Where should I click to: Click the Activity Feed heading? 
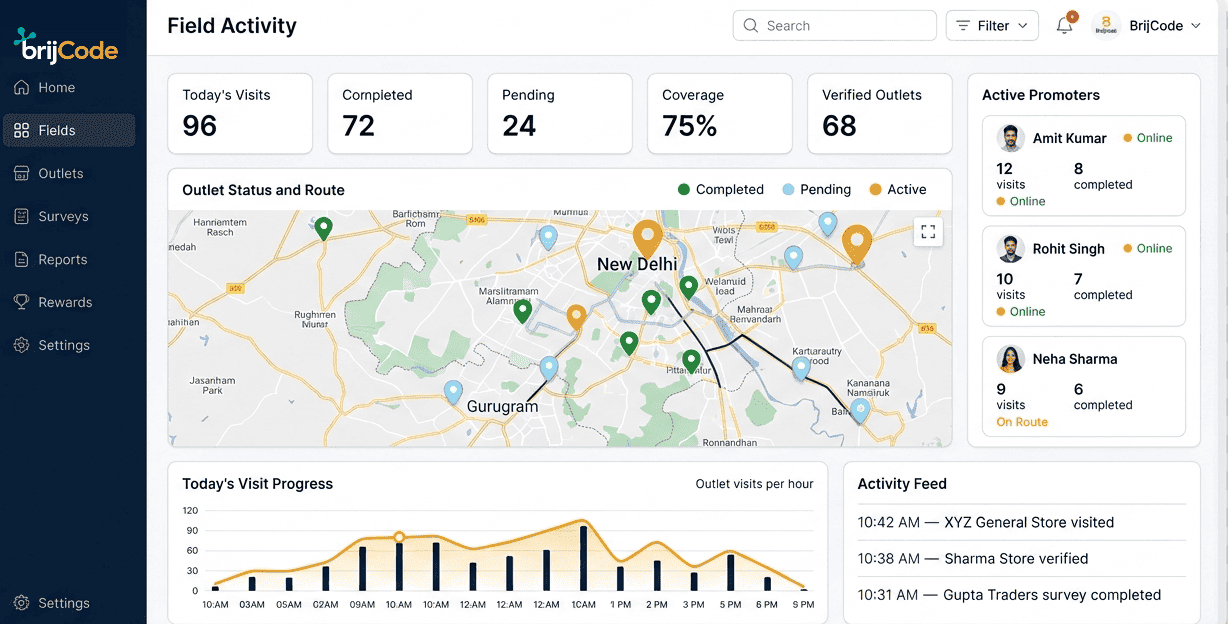(902, 484)
